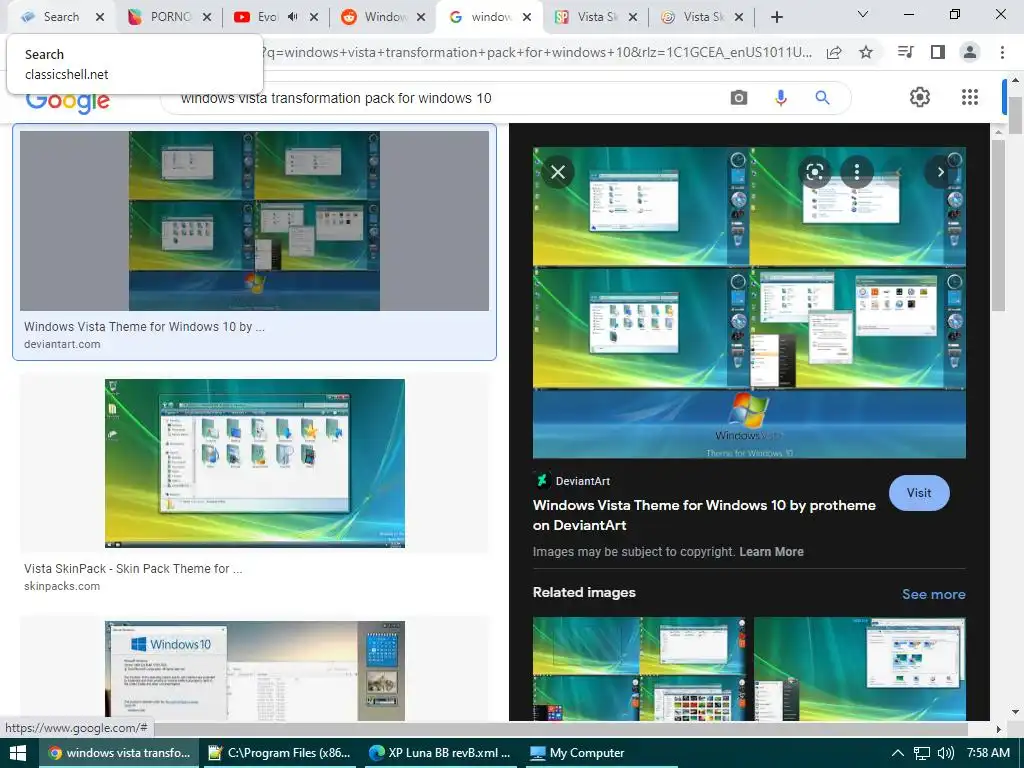Open Chrome profile avatar
1024x768 pixels.
970,52
